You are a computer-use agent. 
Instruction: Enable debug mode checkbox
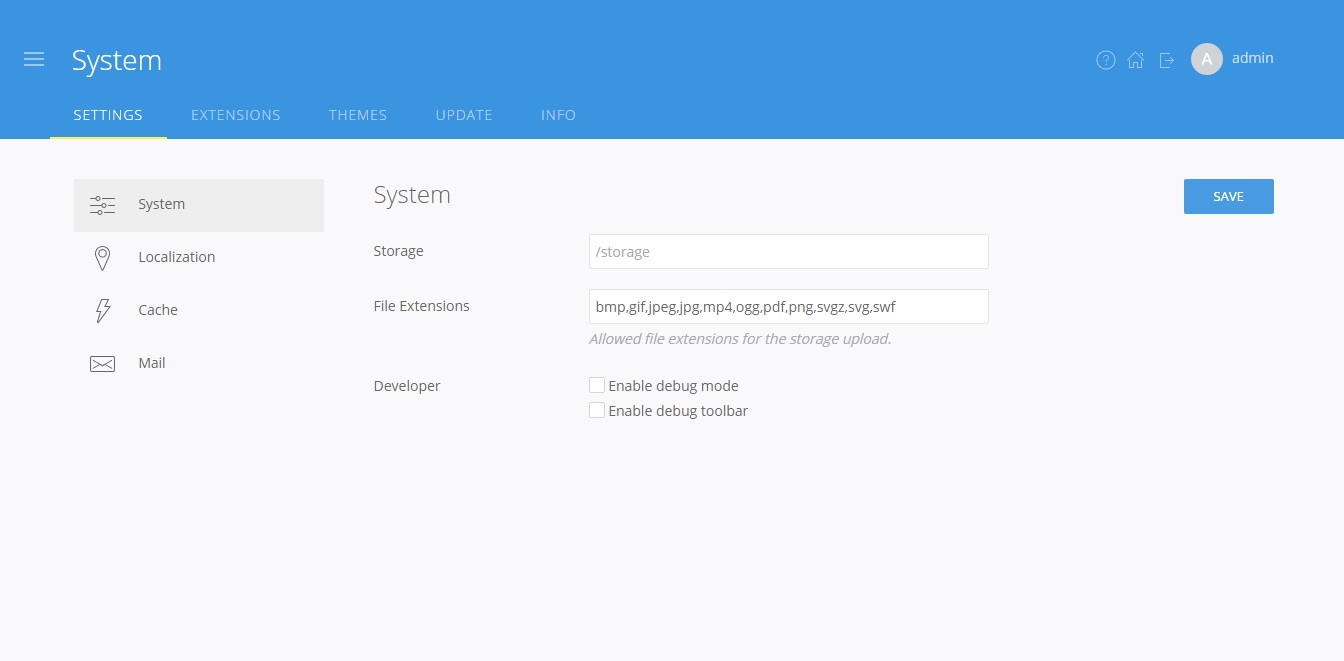(x=597, y=385)
